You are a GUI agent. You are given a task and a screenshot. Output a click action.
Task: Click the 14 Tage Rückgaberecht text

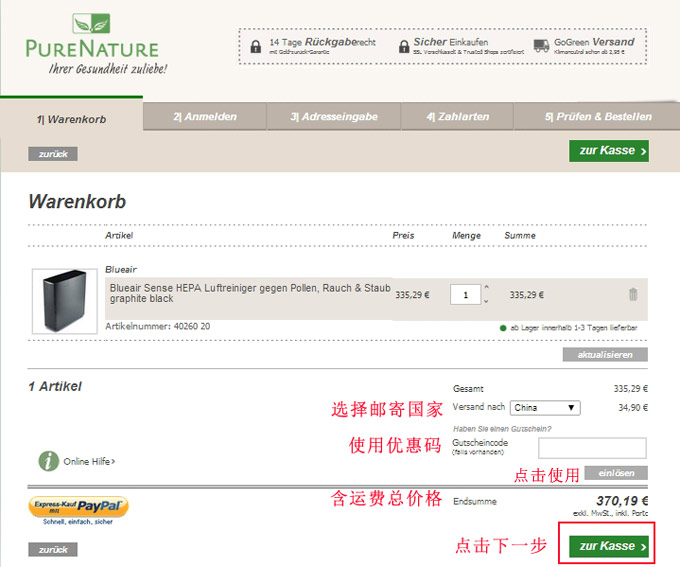(x=322, y=42)
